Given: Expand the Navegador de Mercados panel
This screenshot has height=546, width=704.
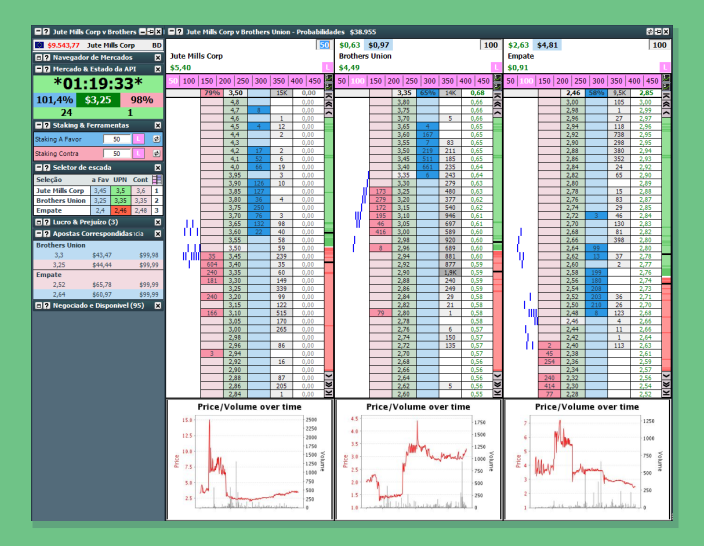Looking at the screenshot, I should 39,57.
